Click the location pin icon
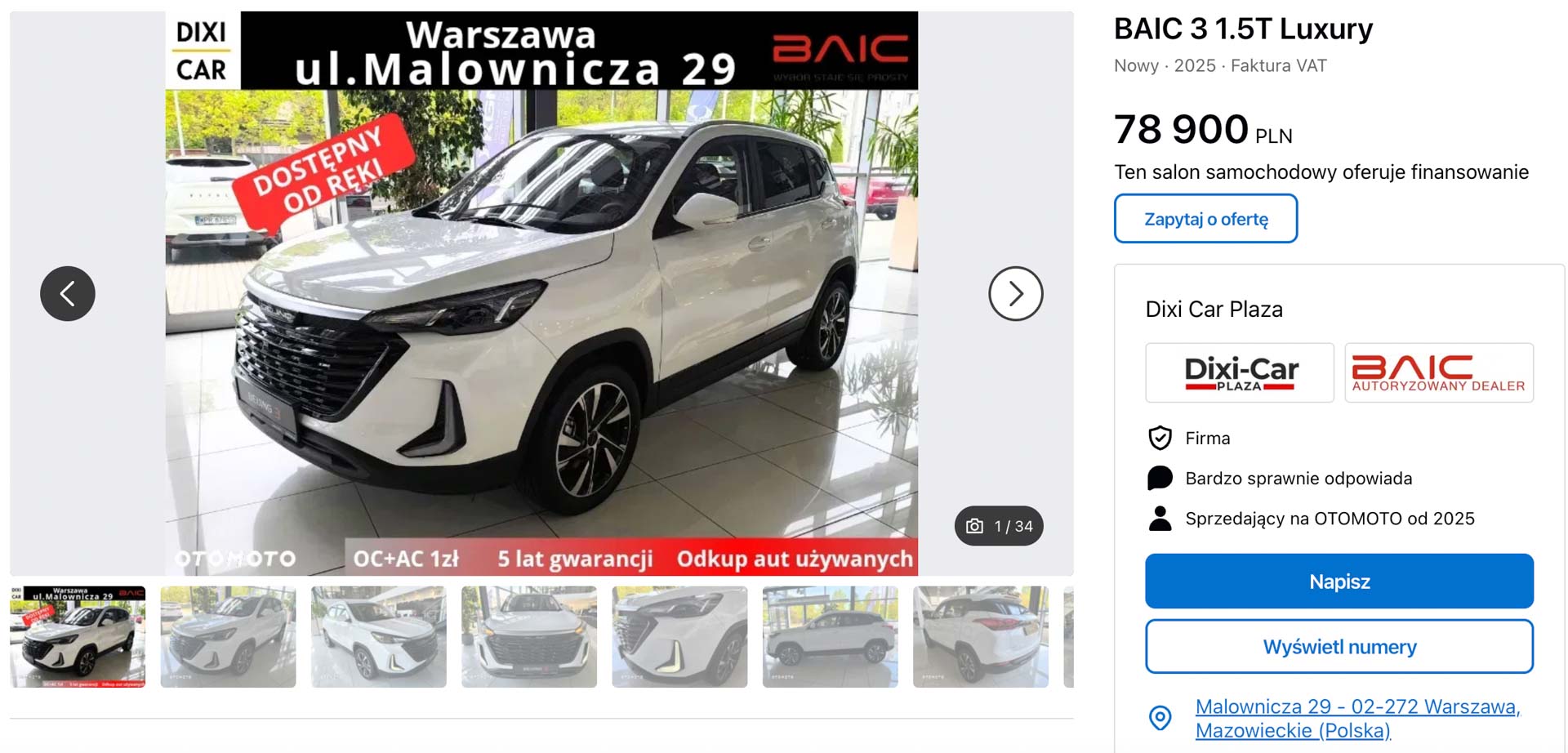1568x753 pixels. point(1160,718)
